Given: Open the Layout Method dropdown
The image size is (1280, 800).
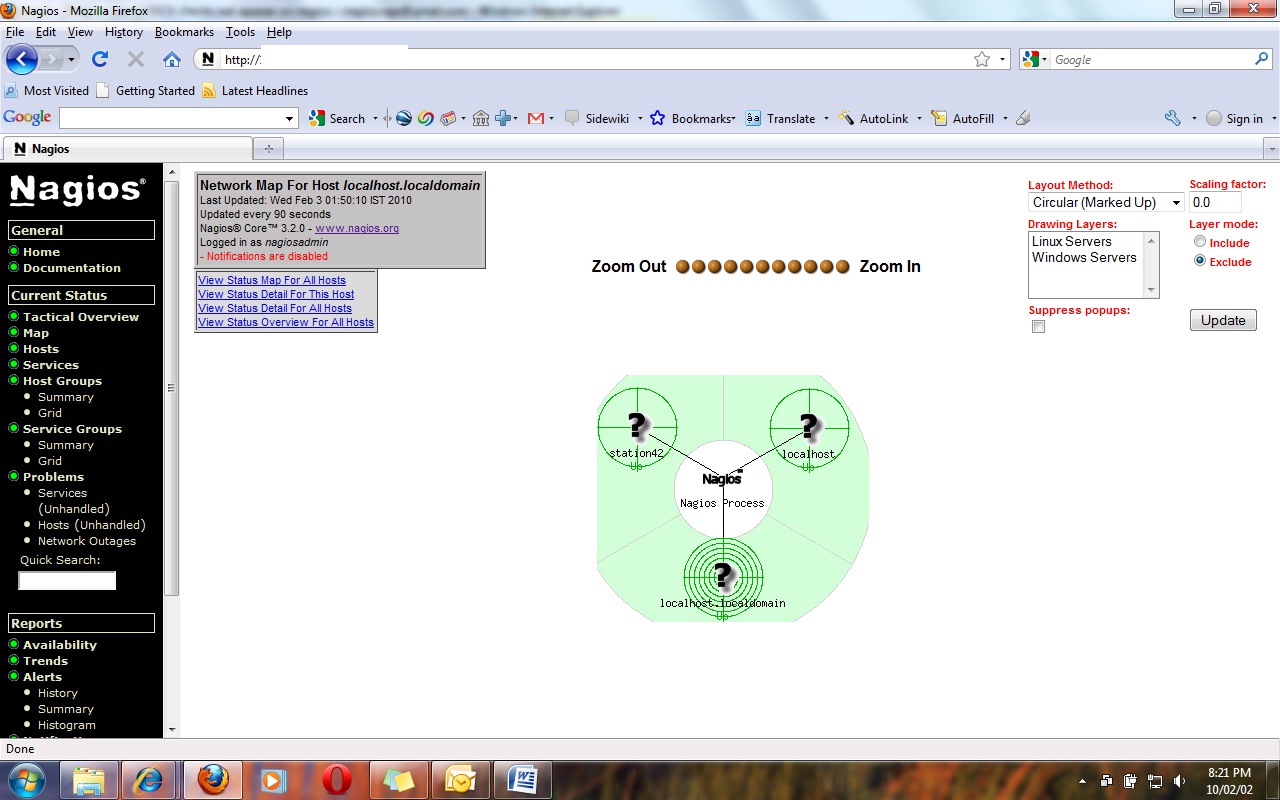Looking at the screenshot, I should pos(1105,202).
